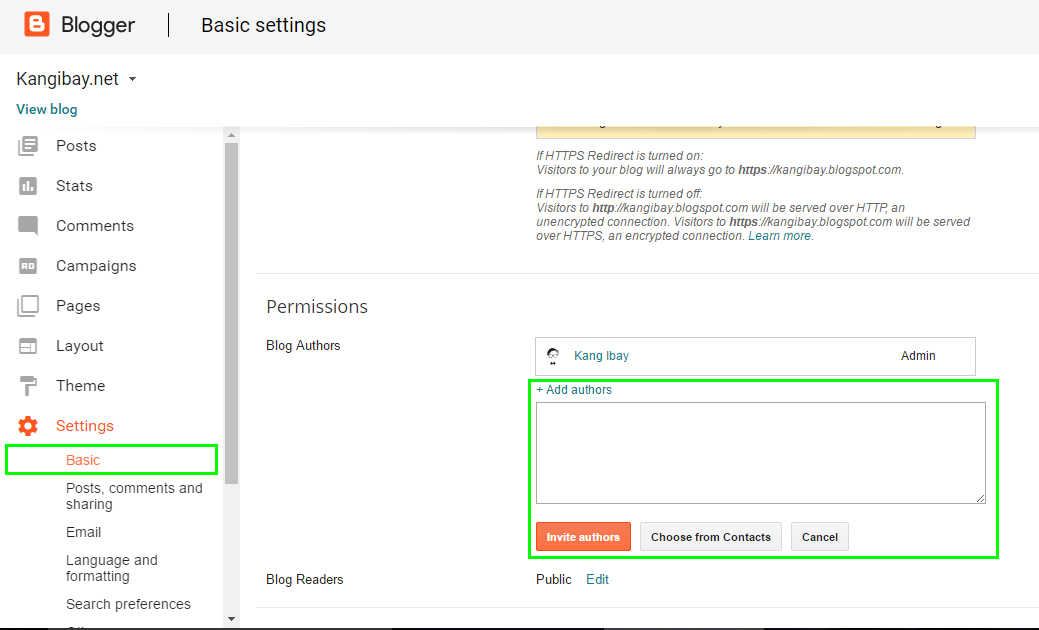Click the sidebar scrollbar thumb
1039x630 pixels.
click(231, 313)
